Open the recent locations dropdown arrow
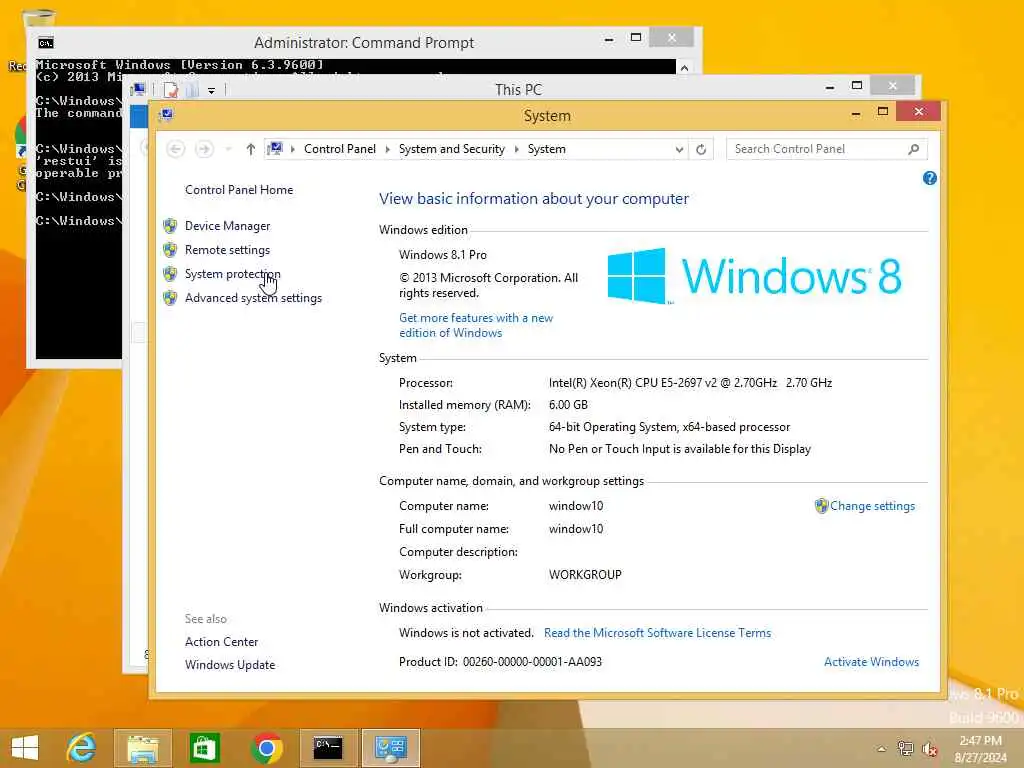1024x768 pixels. tap(228, 149)
